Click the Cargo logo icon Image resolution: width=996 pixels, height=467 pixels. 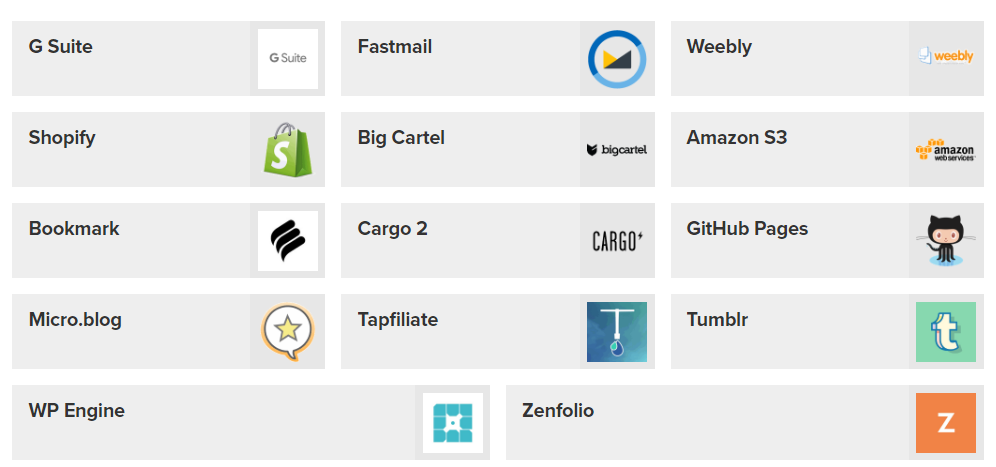[617, 241]
